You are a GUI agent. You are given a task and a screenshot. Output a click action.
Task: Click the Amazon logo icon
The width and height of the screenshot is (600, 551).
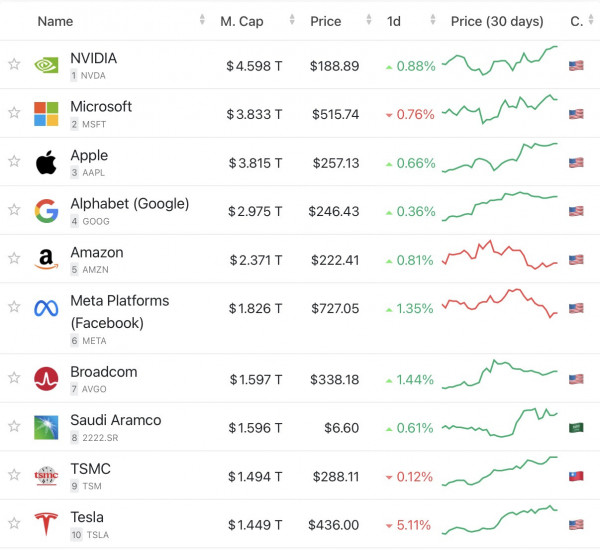pos(46,260)
